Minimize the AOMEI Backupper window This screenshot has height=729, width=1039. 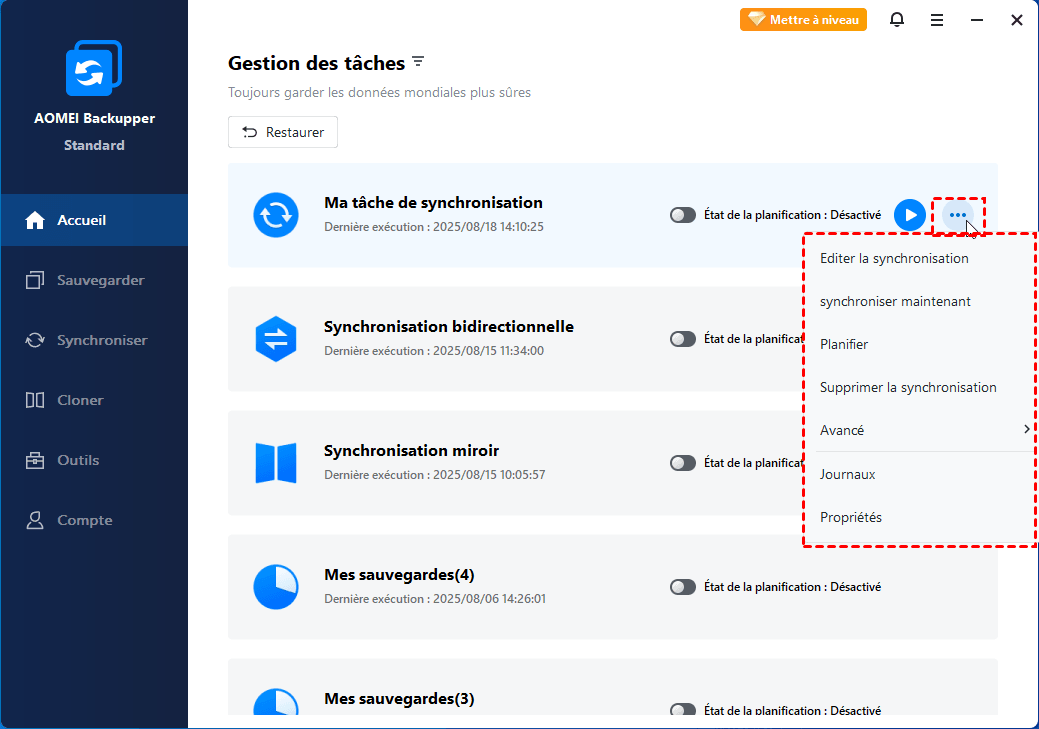(x=977, y=21)
